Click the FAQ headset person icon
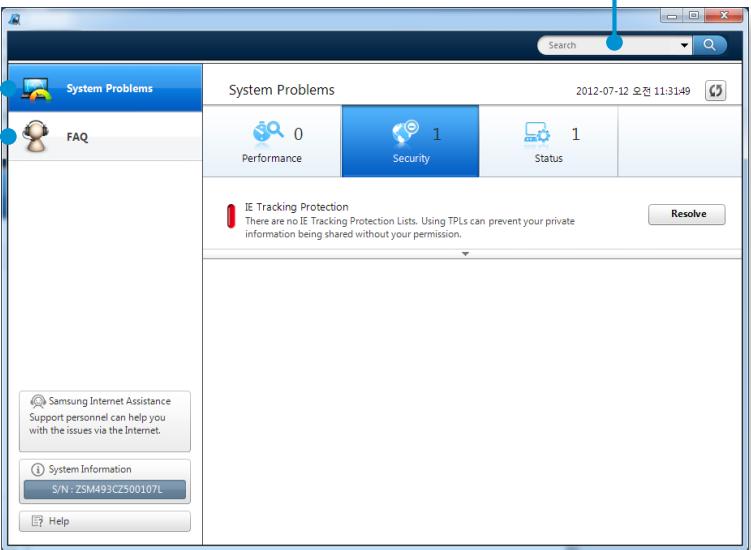This screenshot has height=550, width=751. click(x=35, y=137)
